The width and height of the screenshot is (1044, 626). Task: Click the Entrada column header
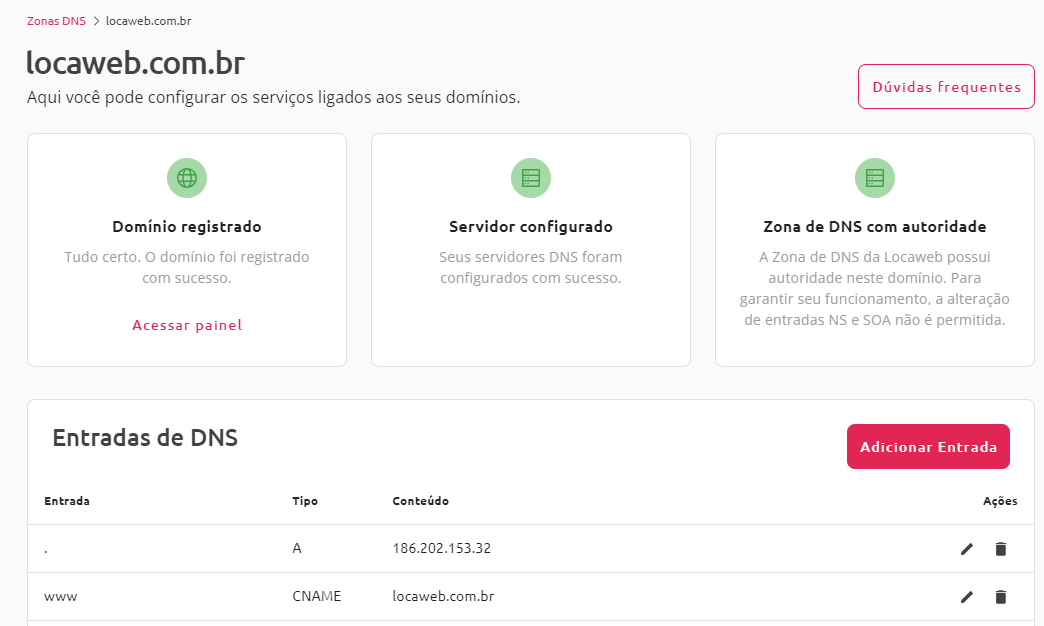click(66, 501)
